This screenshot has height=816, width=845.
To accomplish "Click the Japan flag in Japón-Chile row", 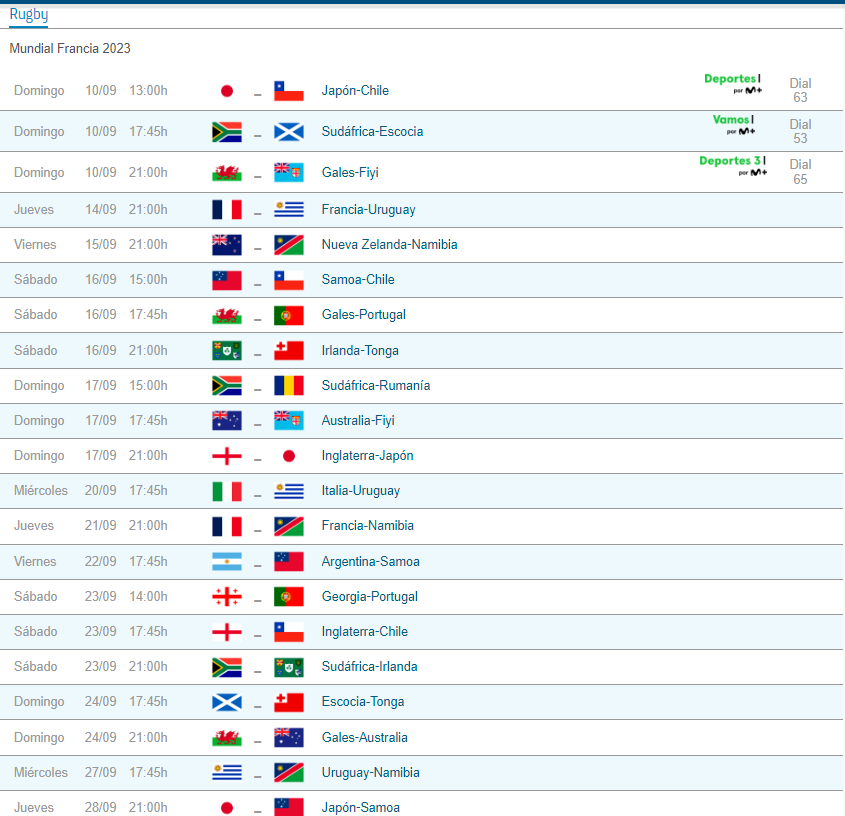I will (x=227, y=91).
